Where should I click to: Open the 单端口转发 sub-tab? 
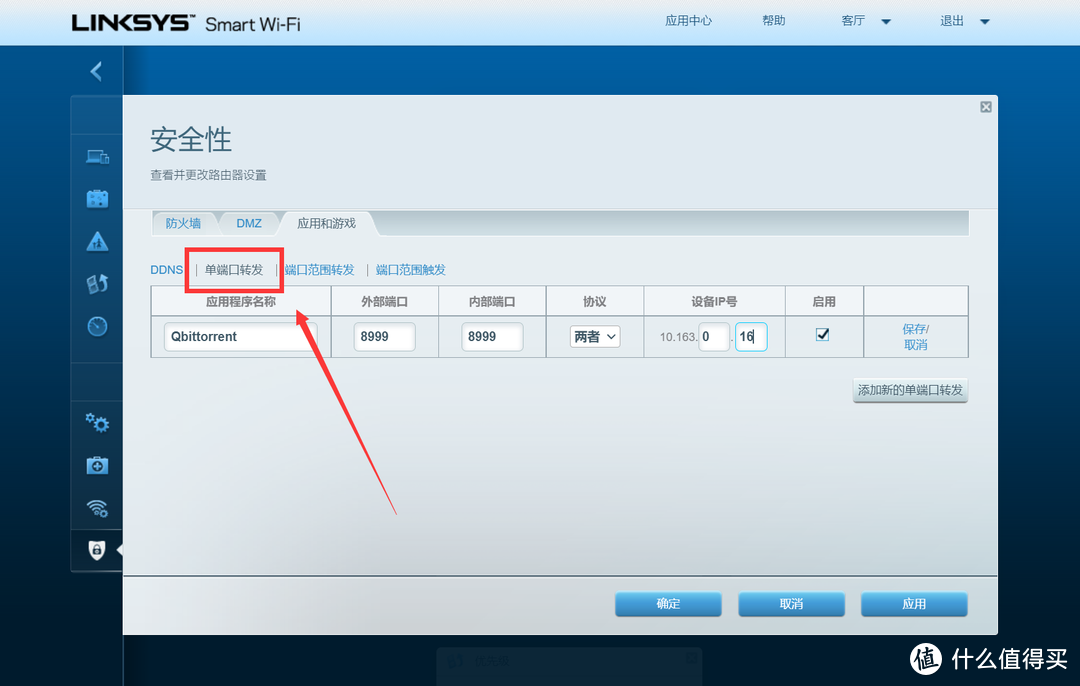pyautogui.click(x=234, y=270)
